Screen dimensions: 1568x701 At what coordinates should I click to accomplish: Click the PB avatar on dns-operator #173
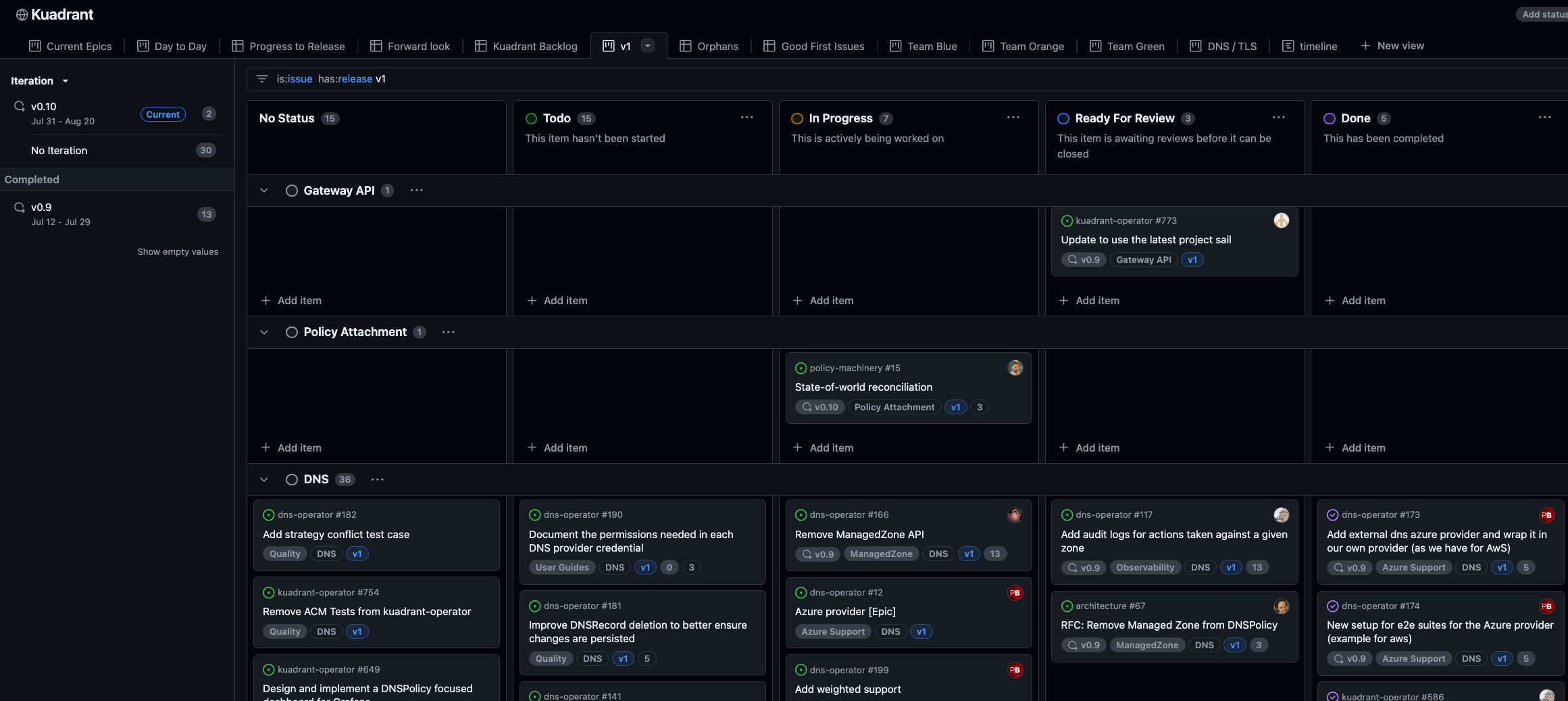click(x=1546, y=515)
